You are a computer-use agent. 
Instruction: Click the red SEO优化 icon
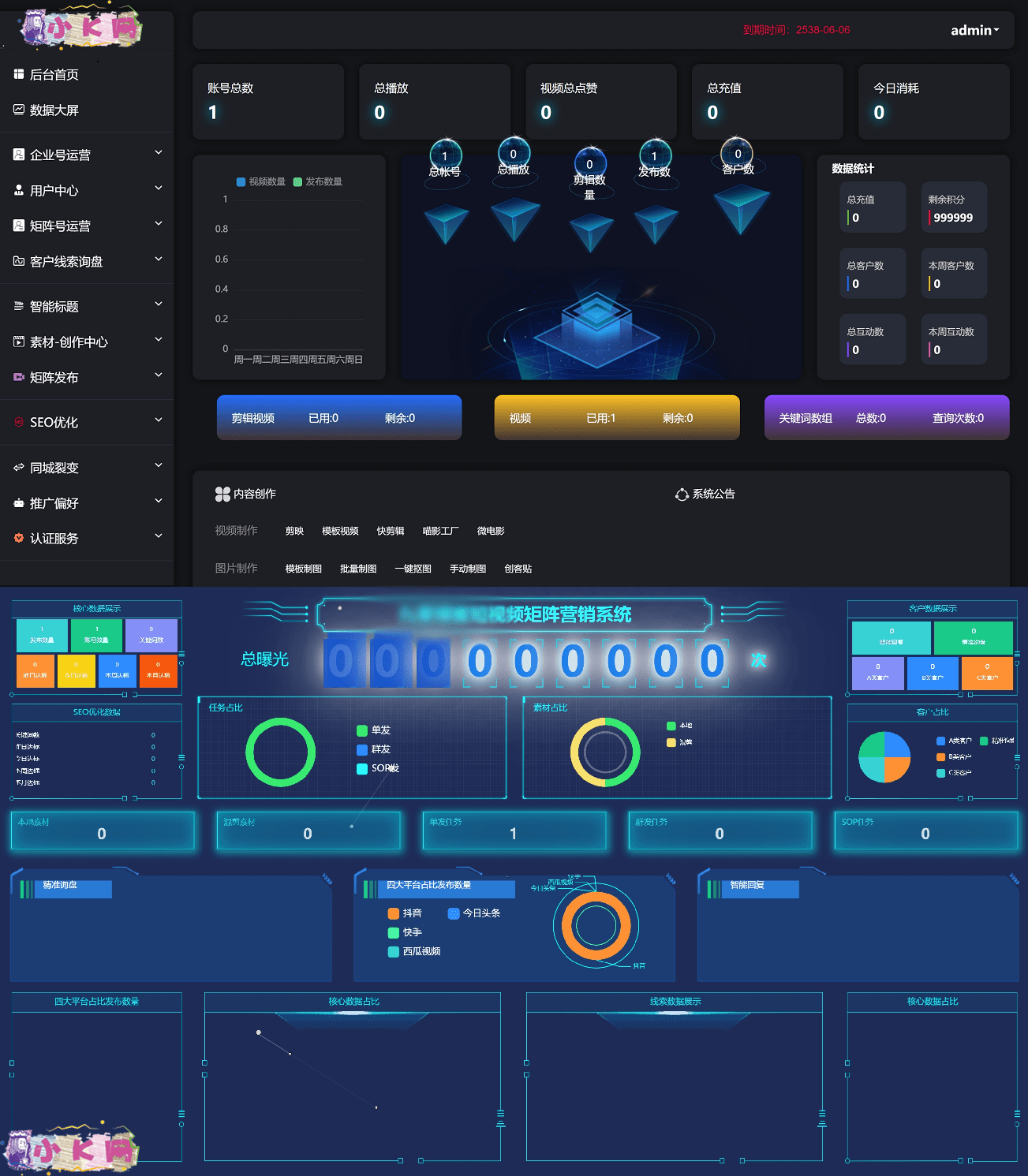click(19, 422)
